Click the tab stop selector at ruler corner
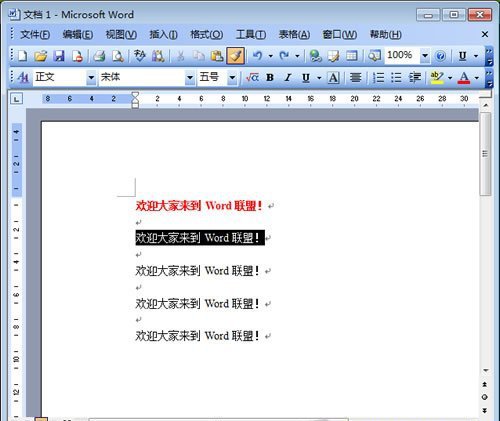The image size is (500, 421). pos(17,99)
